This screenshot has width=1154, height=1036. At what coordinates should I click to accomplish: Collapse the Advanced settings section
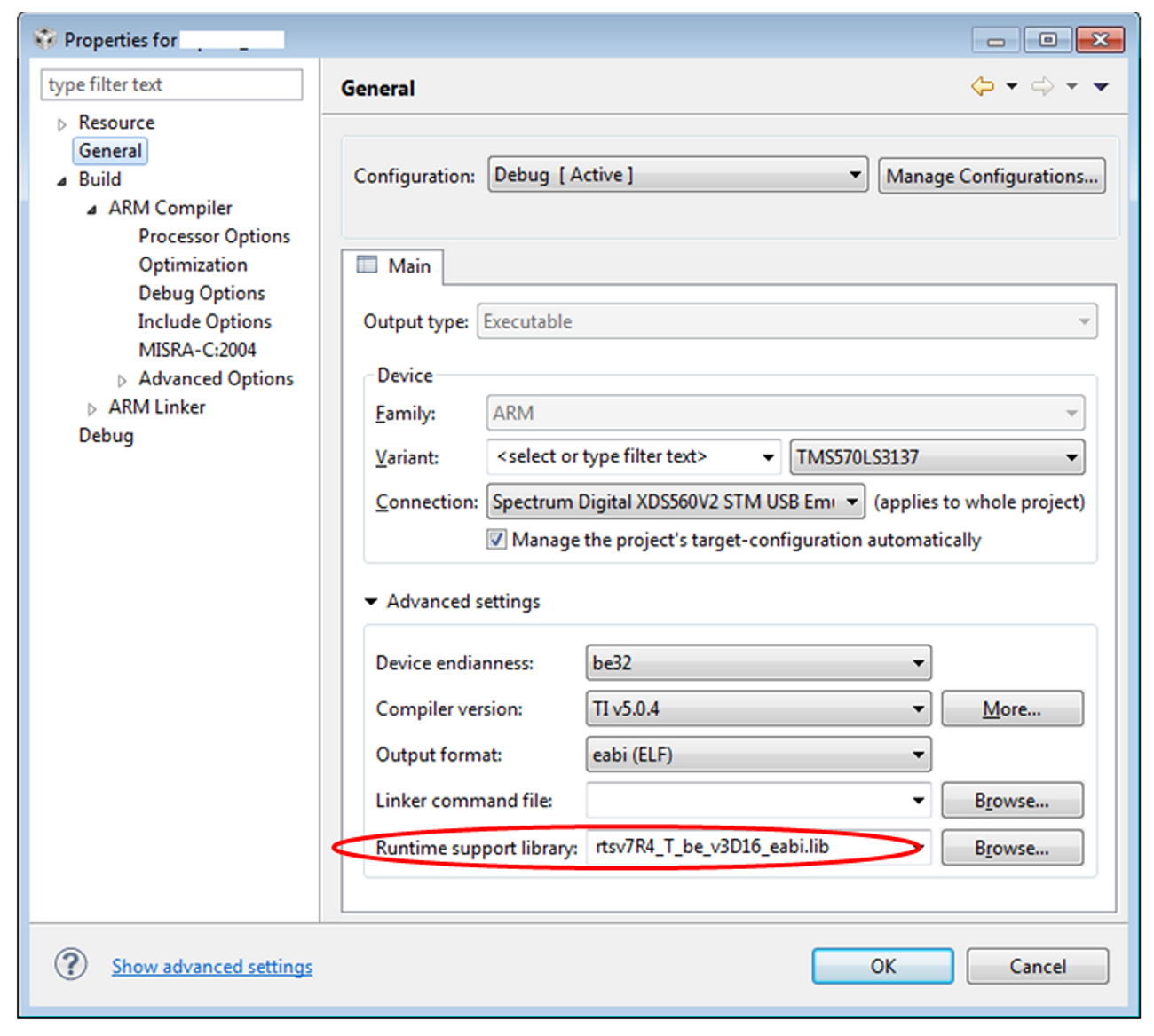click(371, 601)
